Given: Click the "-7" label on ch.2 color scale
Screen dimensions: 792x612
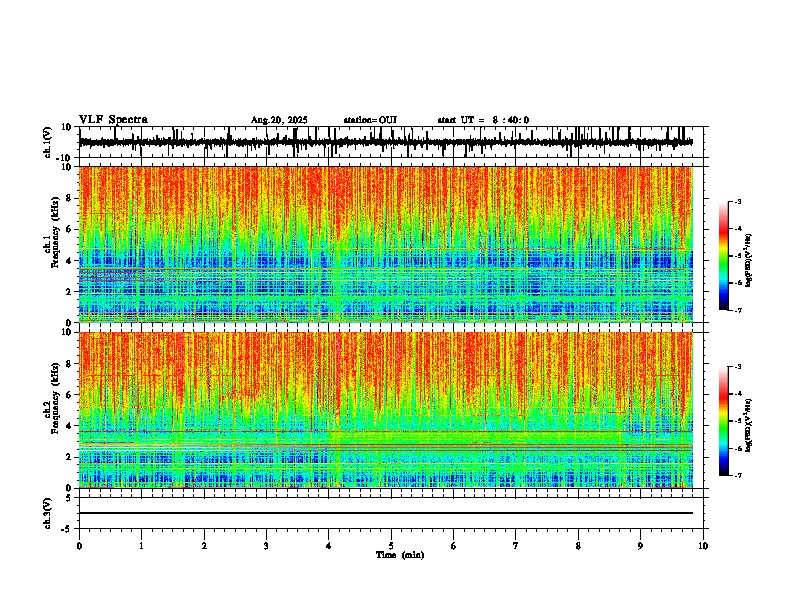Looking at the screenshot, I should 737,475.
